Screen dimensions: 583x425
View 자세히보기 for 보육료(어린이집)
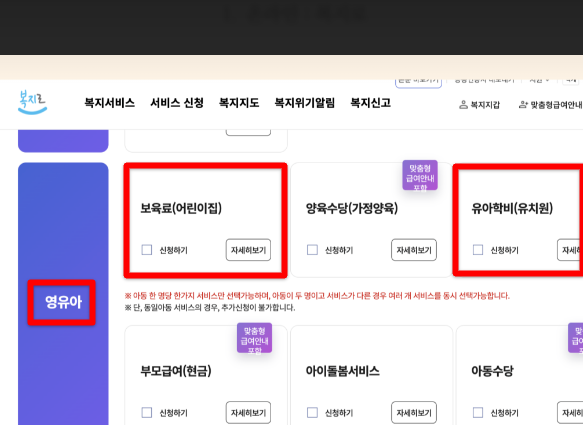[248, 250]
